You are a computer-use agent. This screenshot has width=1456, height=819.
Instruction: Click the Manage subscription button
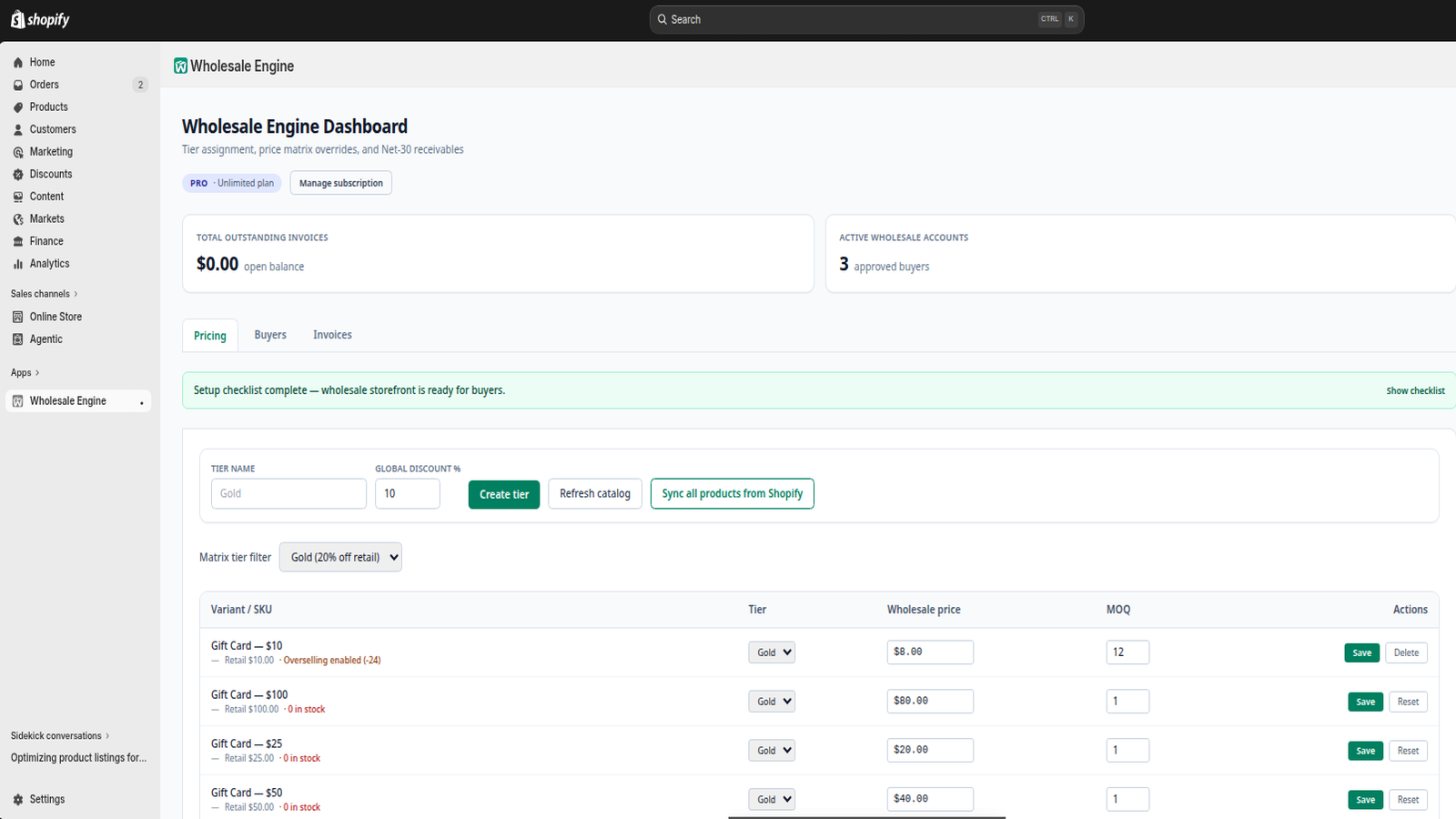[341, 183]
